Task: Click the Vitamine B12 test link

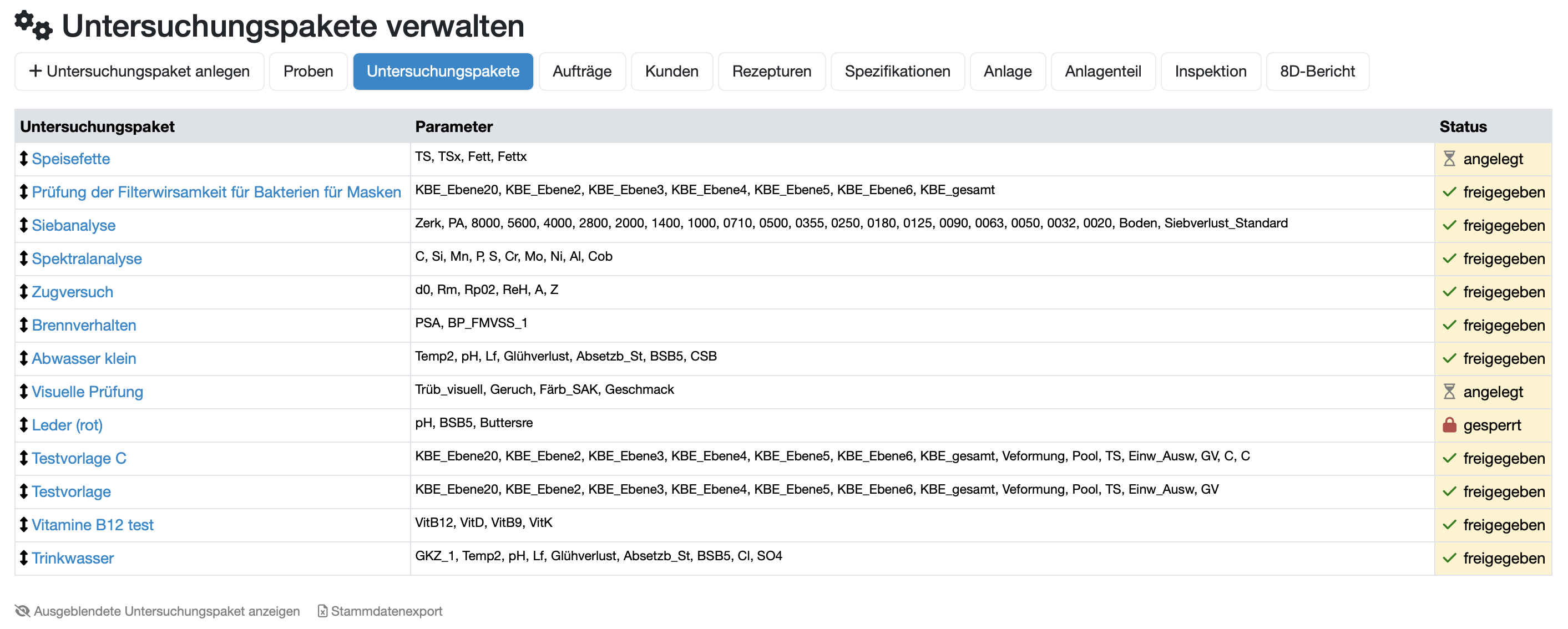Action: pos(93,525)
